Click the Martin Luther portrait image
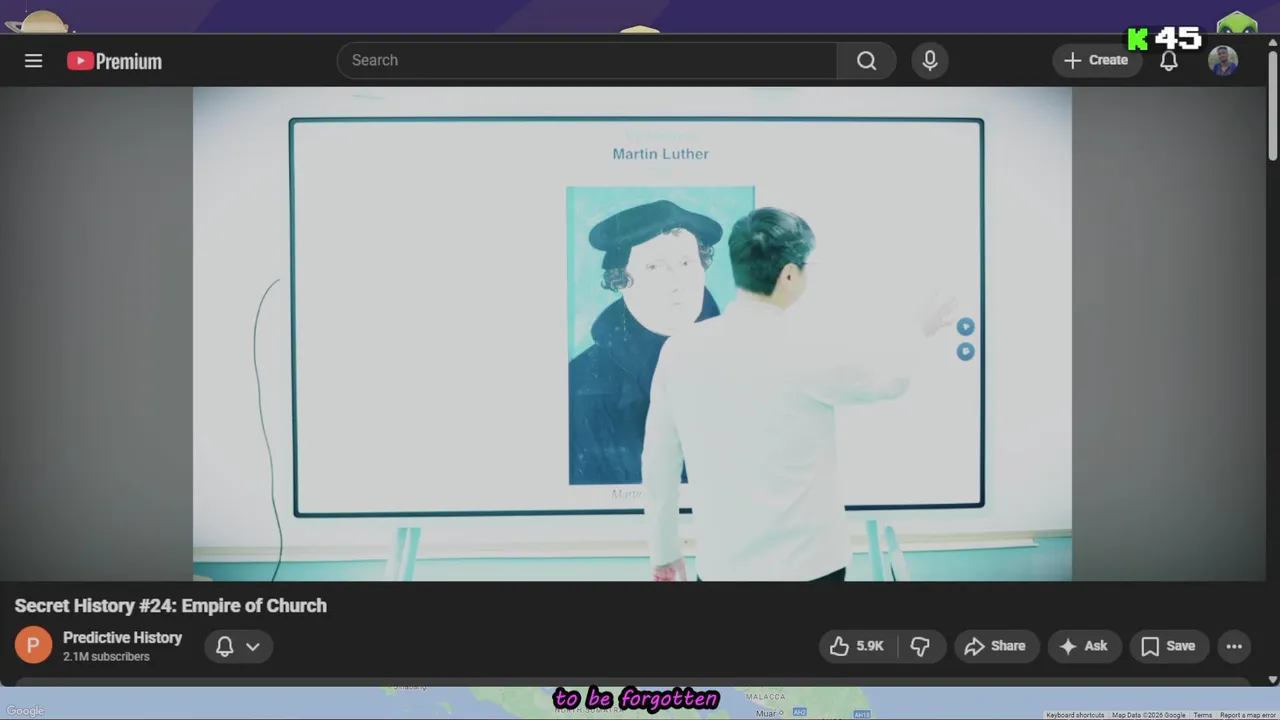This screenshot has width=1280, height=720. 660,335
